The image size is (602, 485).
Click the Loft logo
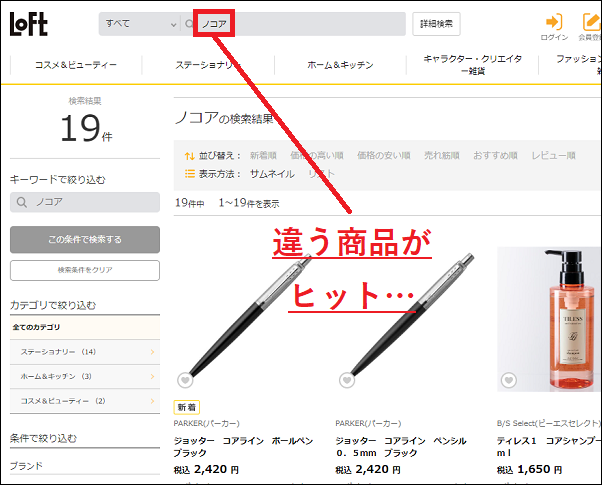click(29, 25)
